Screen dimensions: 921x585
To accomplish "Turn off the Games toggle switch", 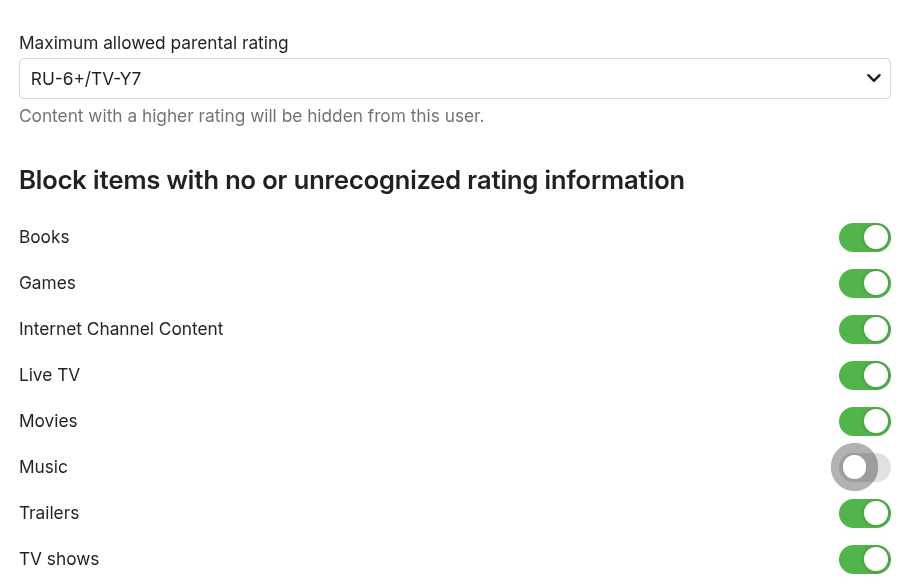I will click(x=864, y=283).
